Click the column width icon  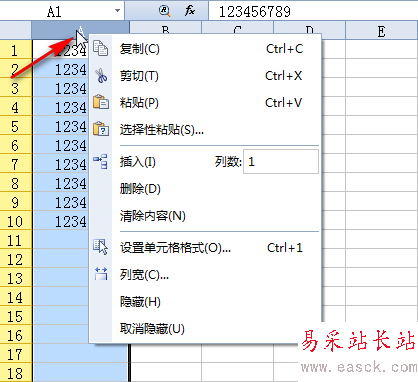click(101, 274)
